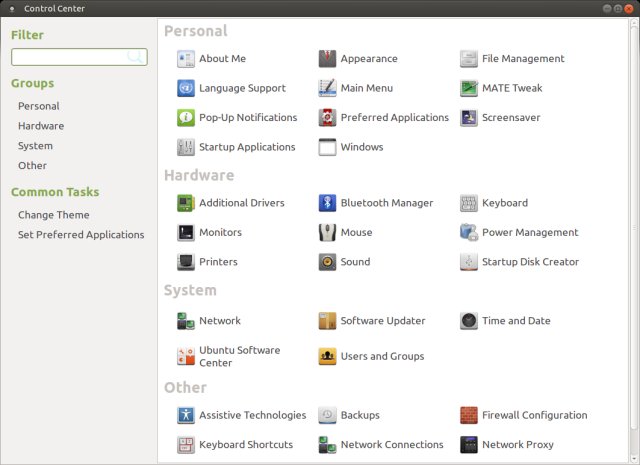640x465 pixels.
Task: Click the Assistive Technologies icon
Action: pos(185,415)
